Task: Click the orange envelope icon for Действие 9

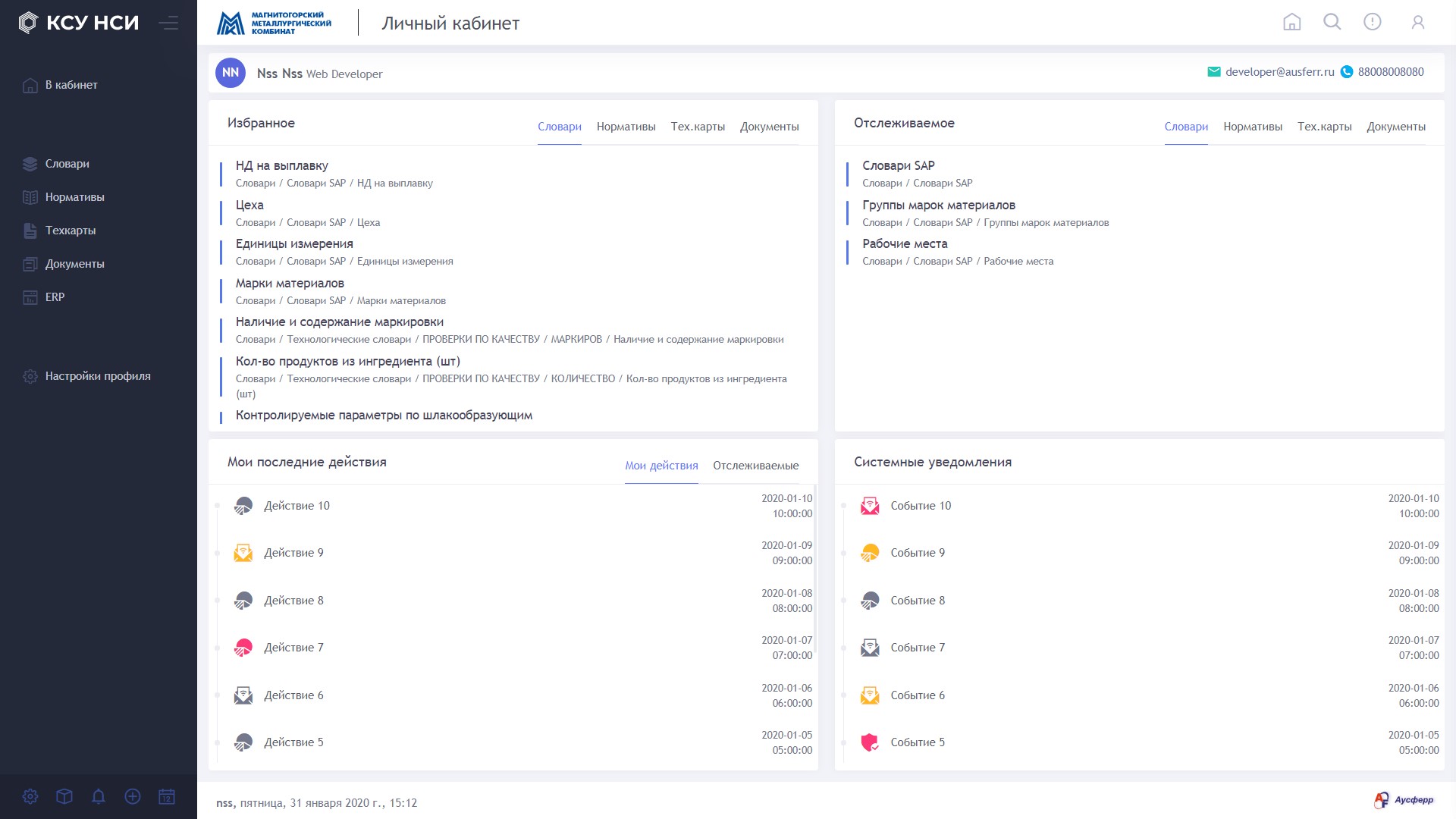Action: pyautogui.click(x=243, y=553)
